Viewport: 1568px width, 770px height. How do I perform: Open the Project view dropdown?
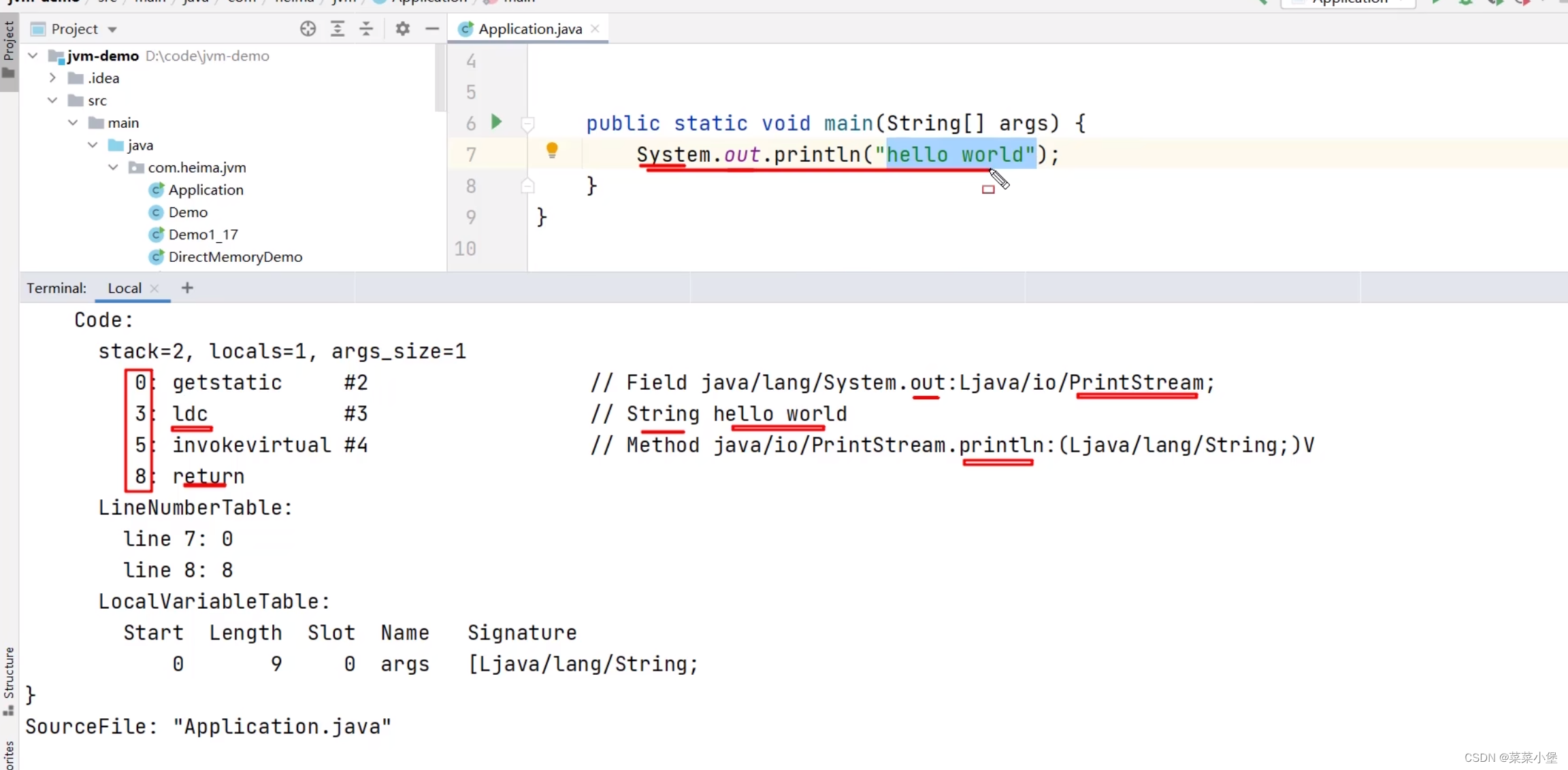[x=112, y=29]
